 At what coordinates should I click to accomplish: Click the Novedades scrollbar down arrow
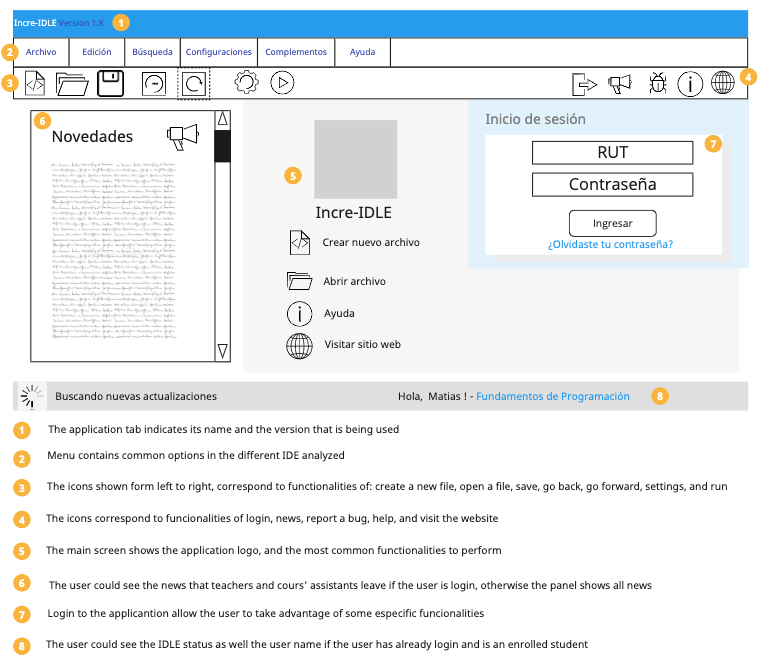223,350
